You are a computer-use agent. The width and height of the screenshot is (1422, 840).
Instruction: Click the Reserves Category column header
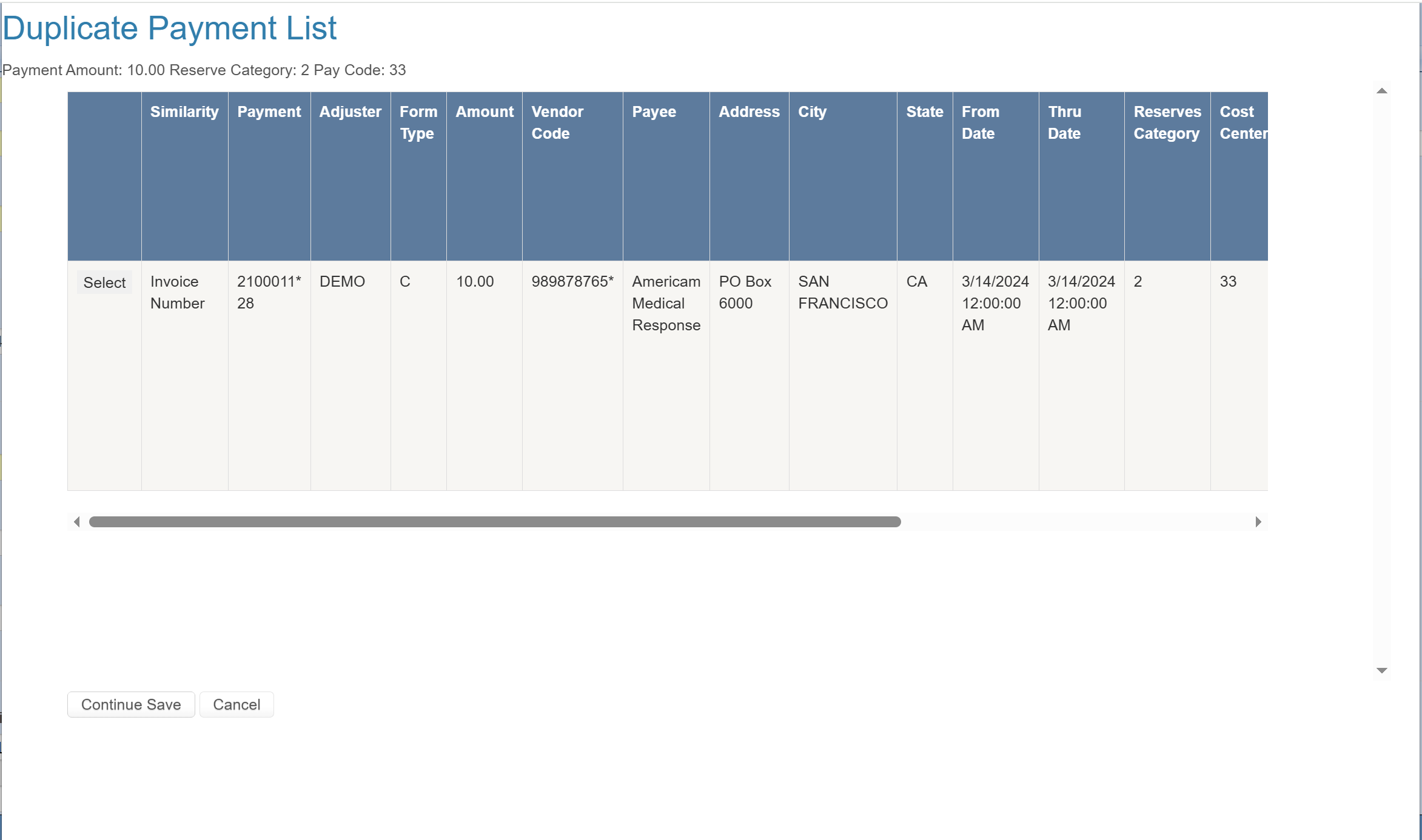[x=1167, y=122]
